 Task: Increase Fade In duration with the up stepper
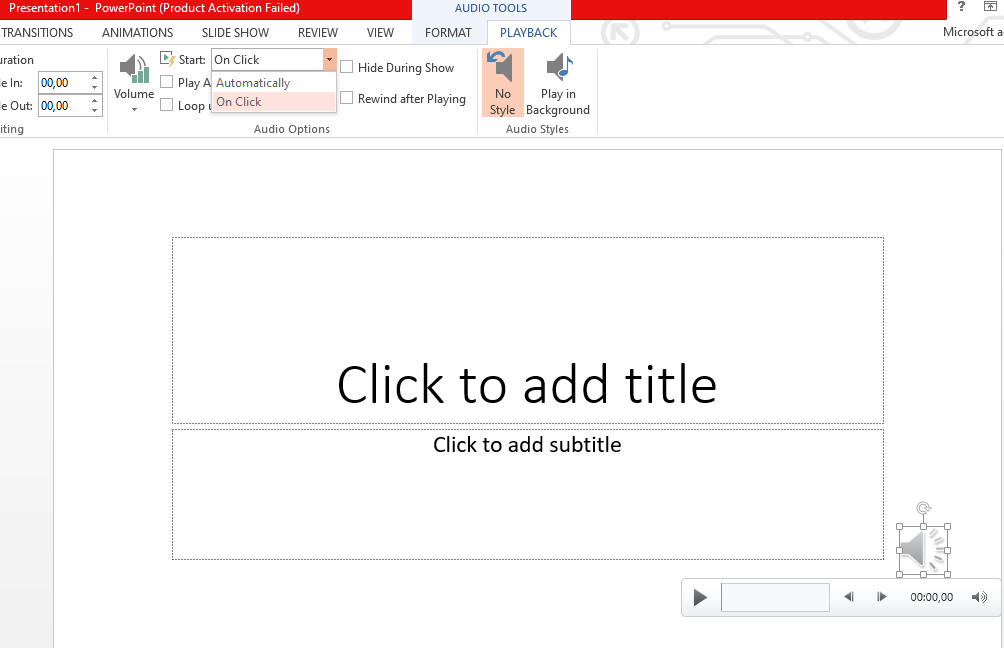(x=95, y=77)
